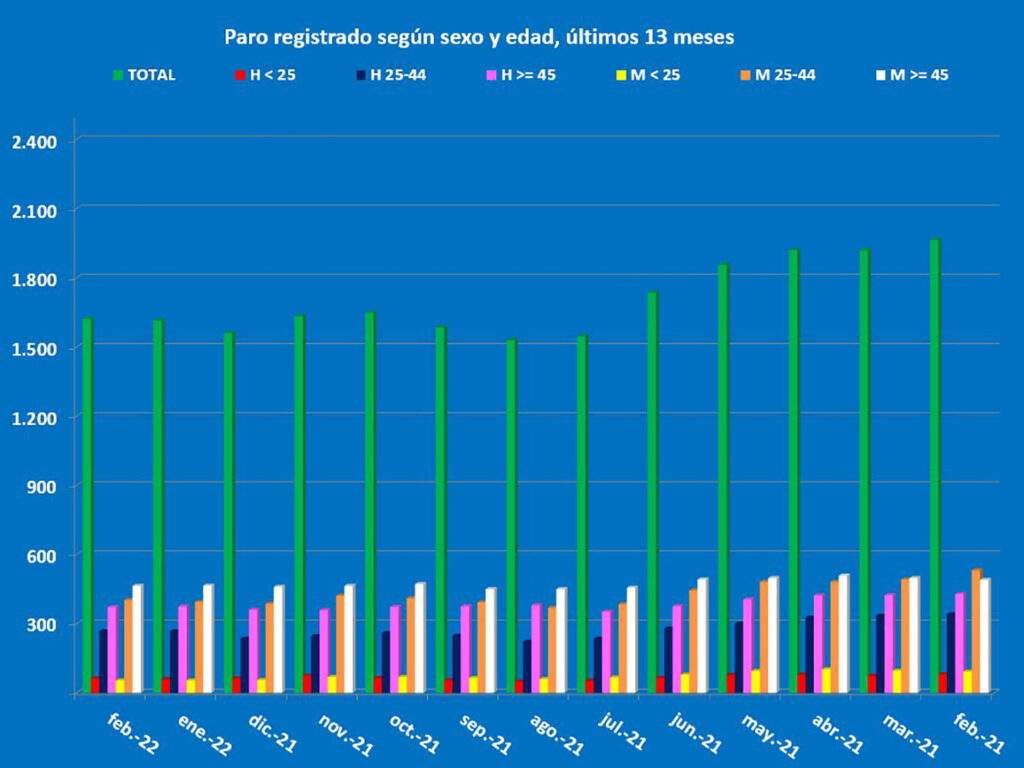Click the 1.500 value axis label
The height and width of the screenshot is (768, 1024).
tap(34, 348)
